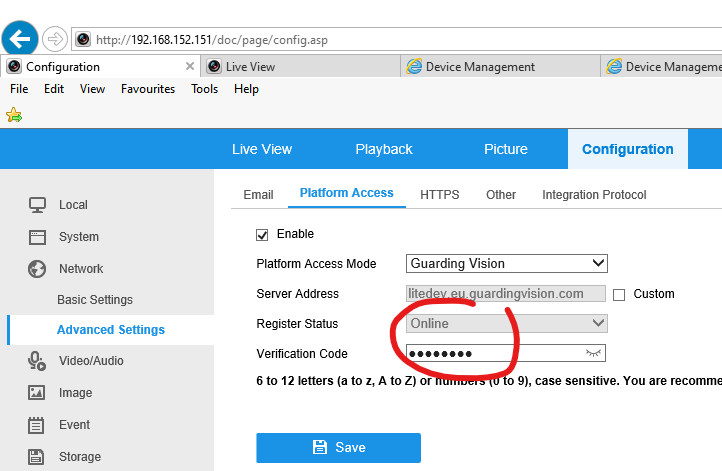Open the Integration Protocol tab
Image resolution: width=722 pixels, height=471 pixels.
594,195
